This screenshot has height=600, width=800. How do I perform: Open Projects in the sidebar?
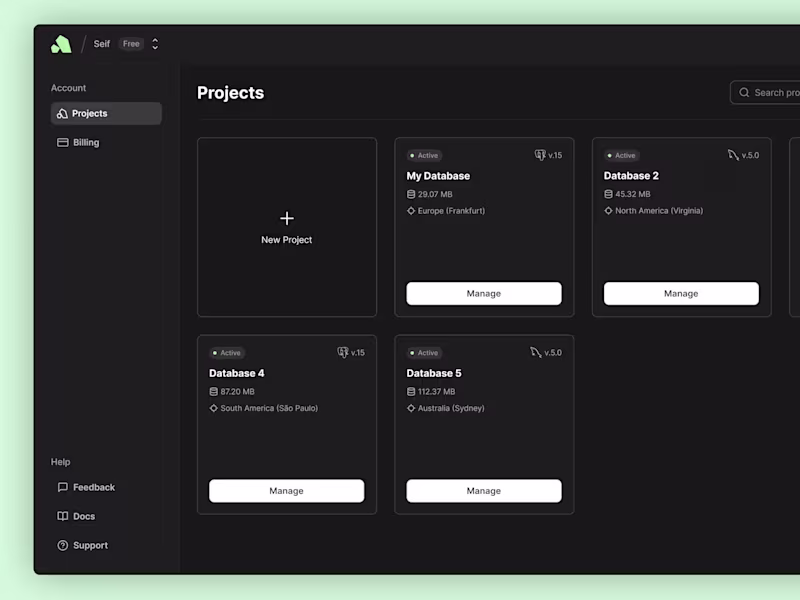click(106, 113)
